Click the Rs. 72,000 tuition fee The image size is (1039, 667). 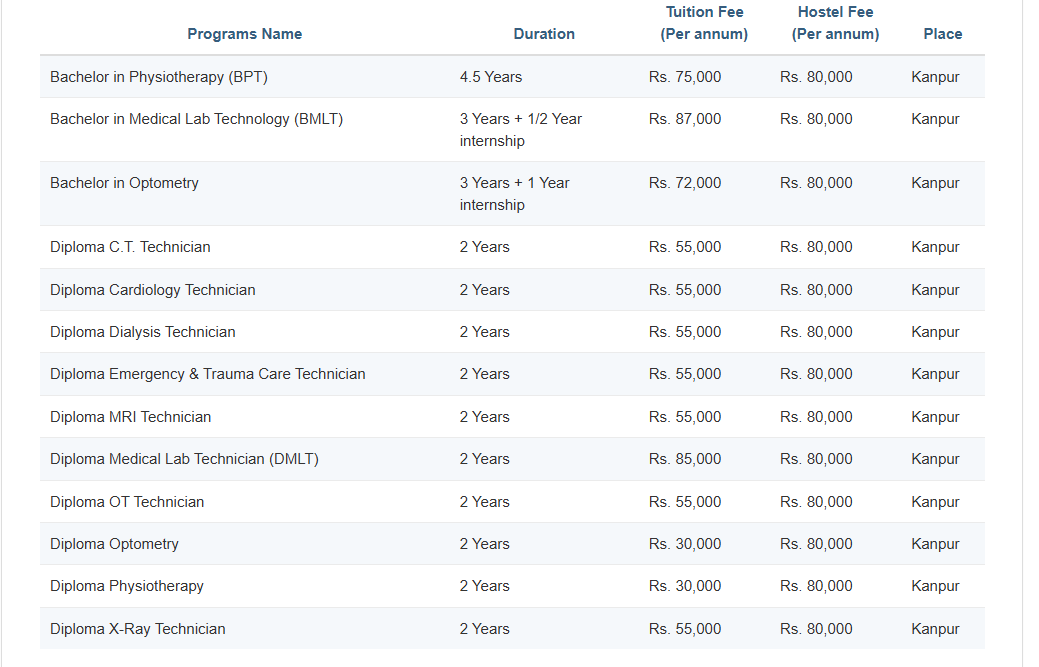coord(685,183)
